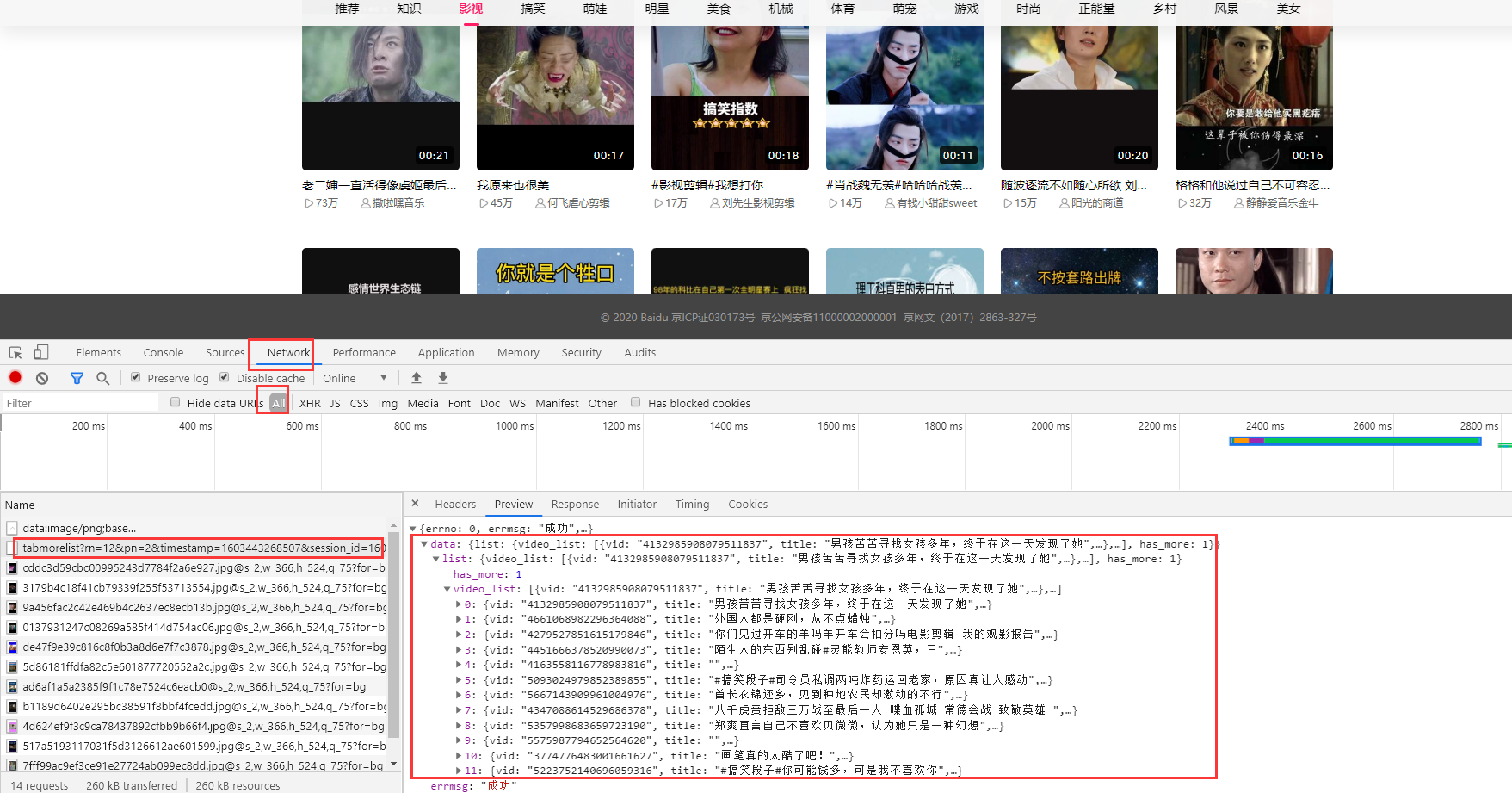Open the Performance panel tab

(x=364, y=352)
